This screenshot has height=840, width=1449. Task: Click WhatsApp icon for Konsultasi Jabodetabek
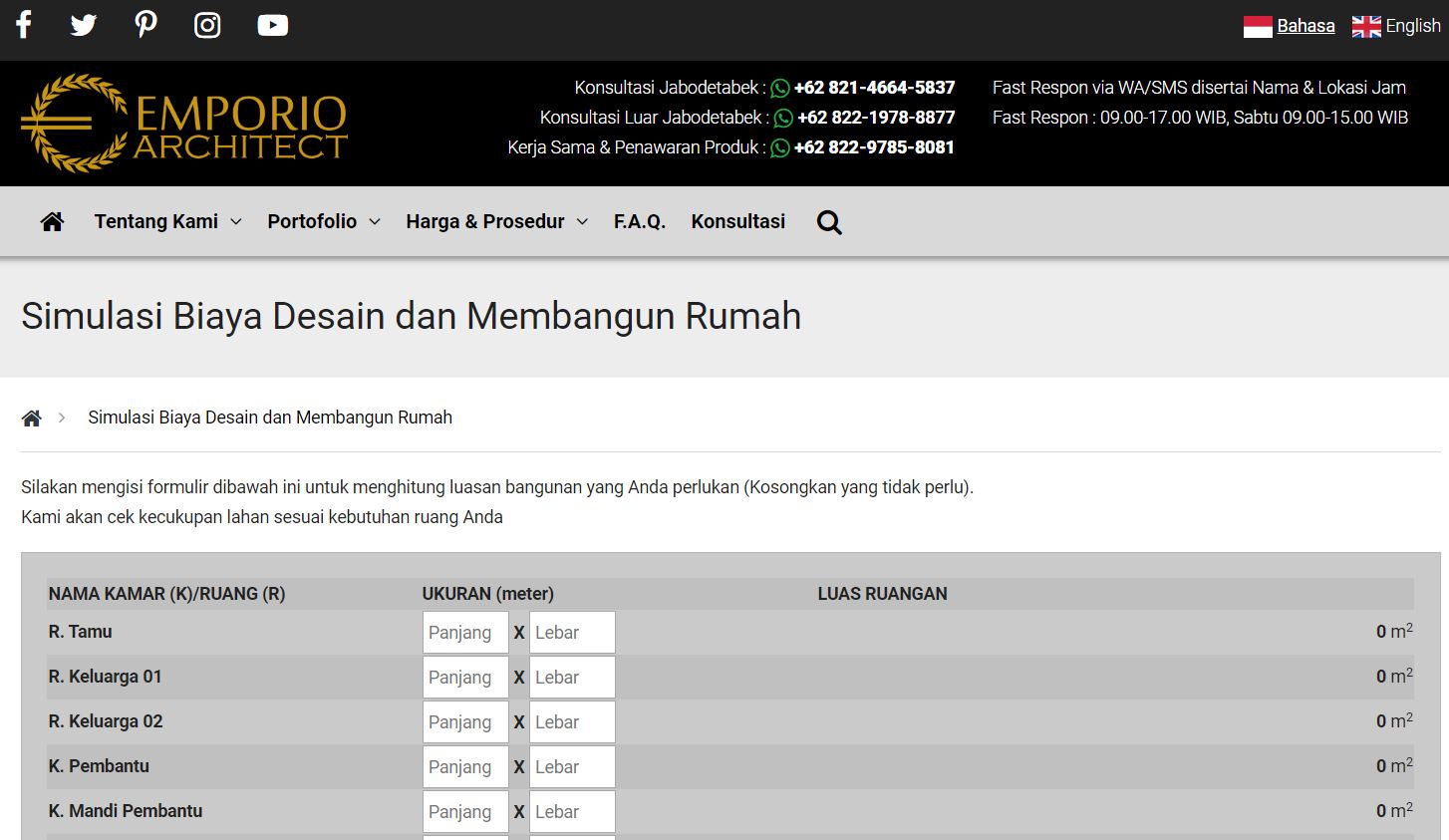point(780,89)
